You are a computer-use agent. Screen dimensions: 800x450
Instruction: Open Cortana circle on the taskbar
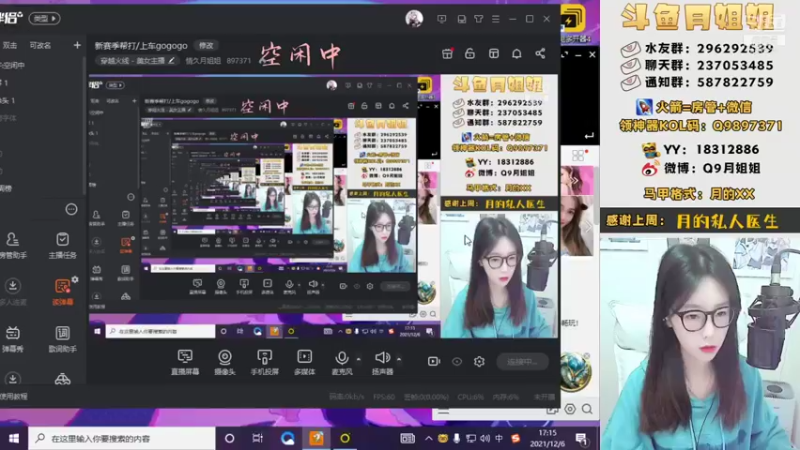230,438
